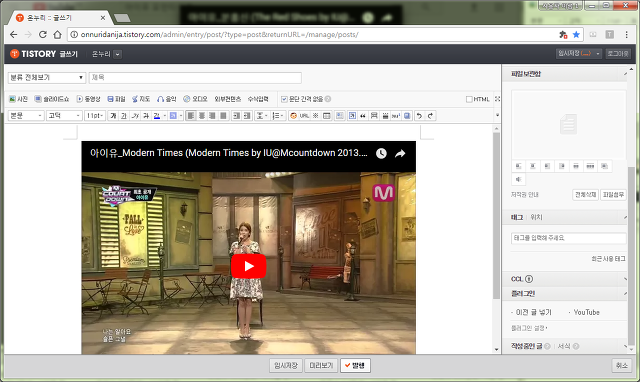Viewport: 640px width, 382px height.
Task: Toggle the 문단 간격 없음 checkbox
Action: point(284,99)
